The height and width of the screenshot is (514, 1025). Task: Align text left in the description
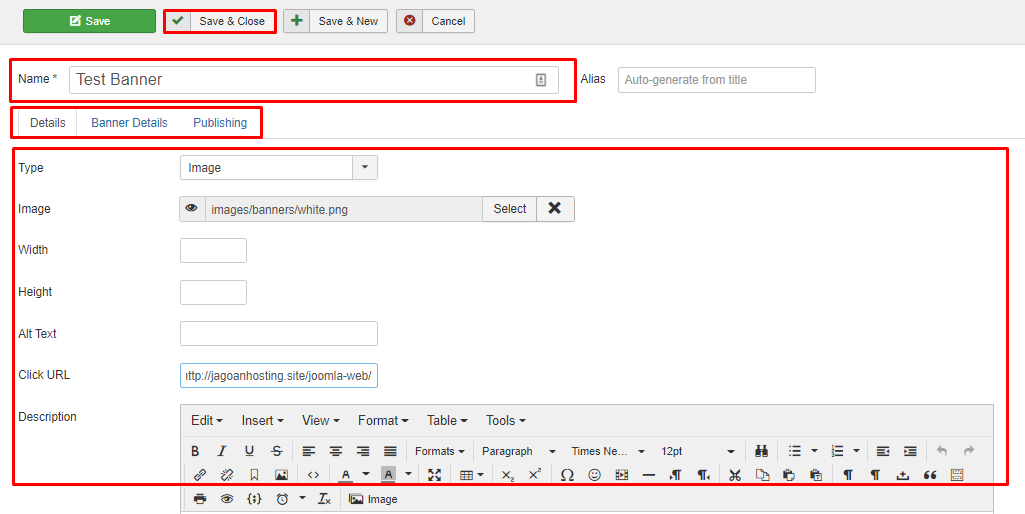click(309, 451)
